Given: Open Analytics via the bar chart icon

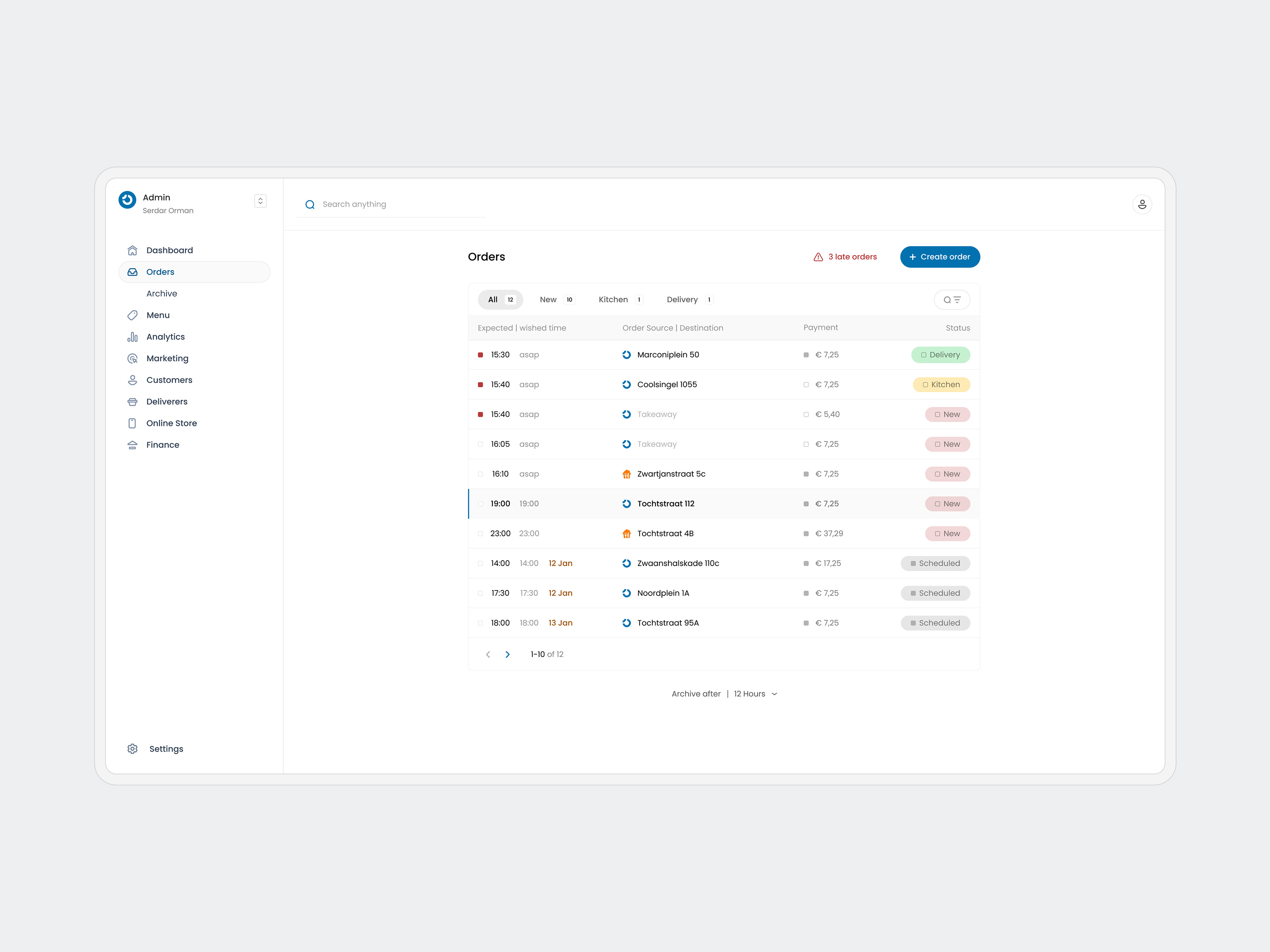Looking at the screenshot, I should [x=133, y=337].
